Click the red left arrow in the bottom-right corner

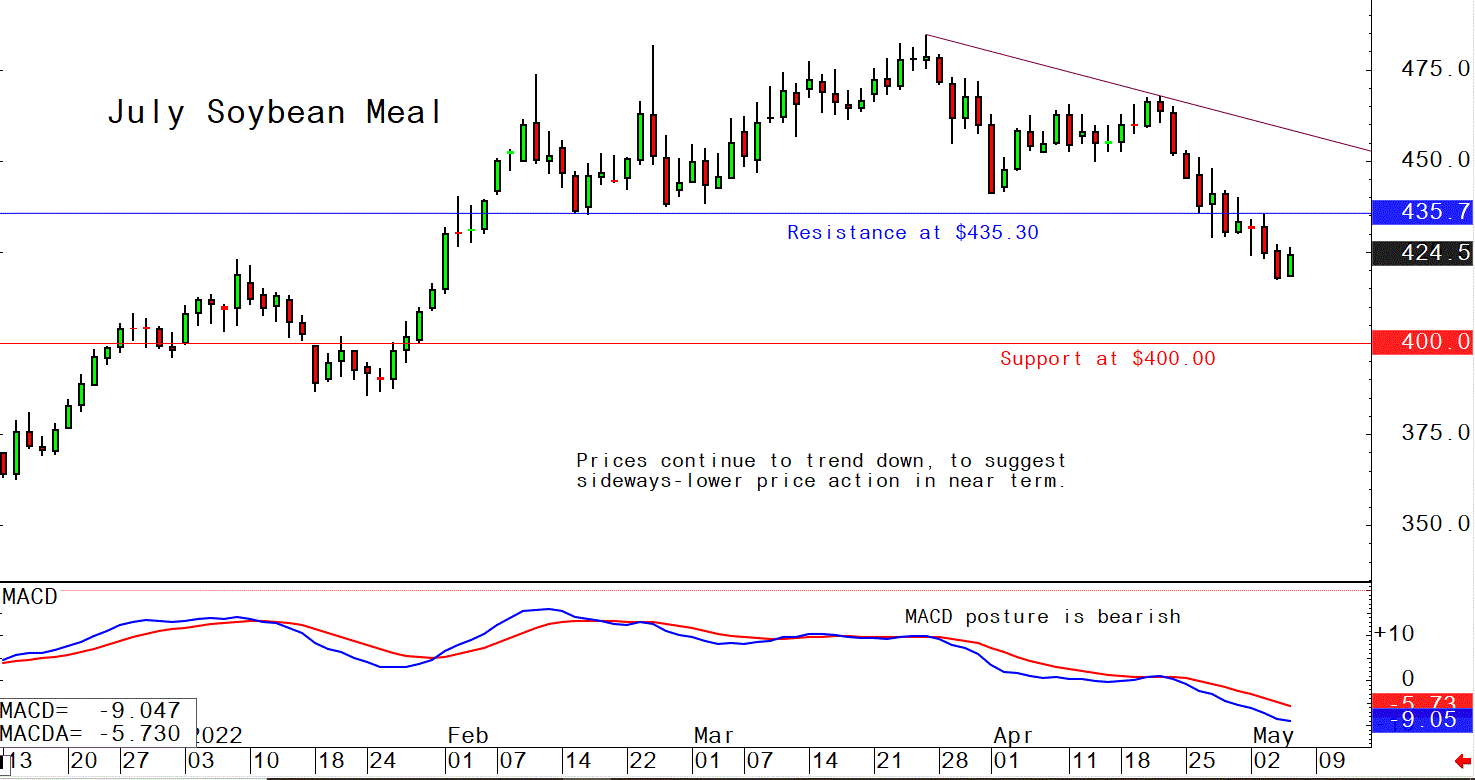point(1463,763)
